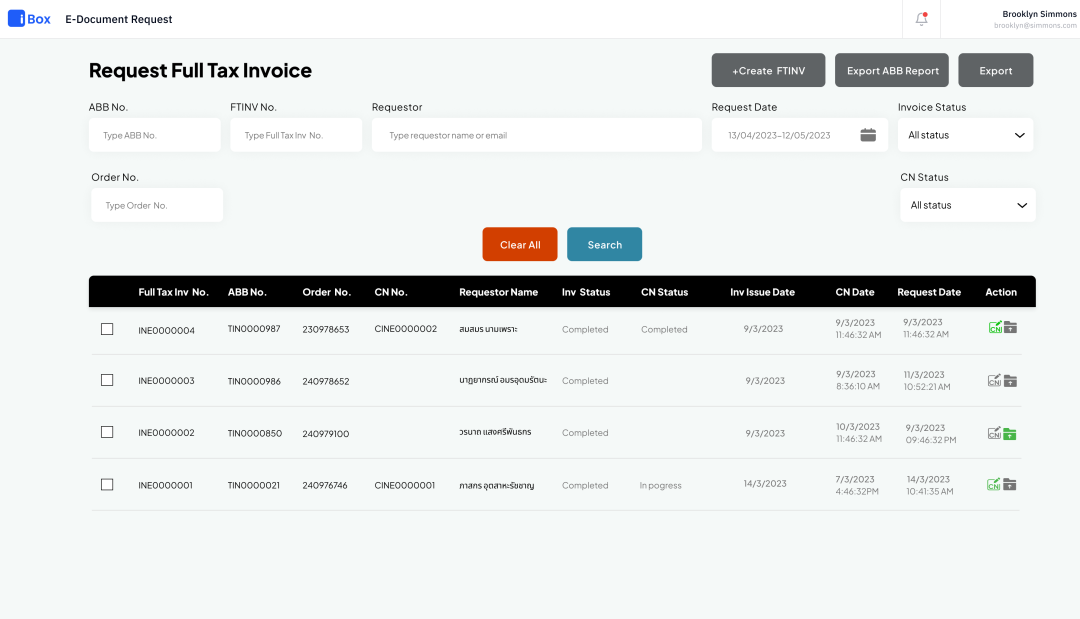
Task: Click the CN edit icon for INE0000003
Action: (994, 380)
